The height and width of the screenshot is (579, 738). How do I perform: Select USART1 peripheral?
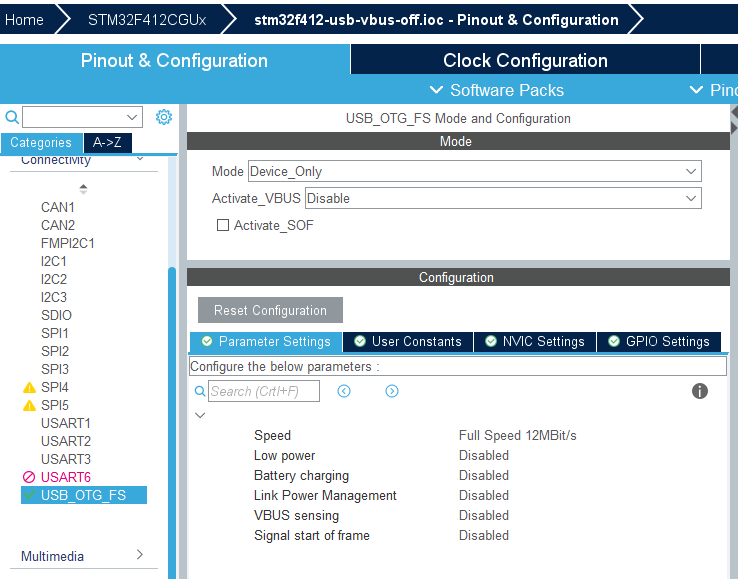pyautogui.click(x=66, y=423)
